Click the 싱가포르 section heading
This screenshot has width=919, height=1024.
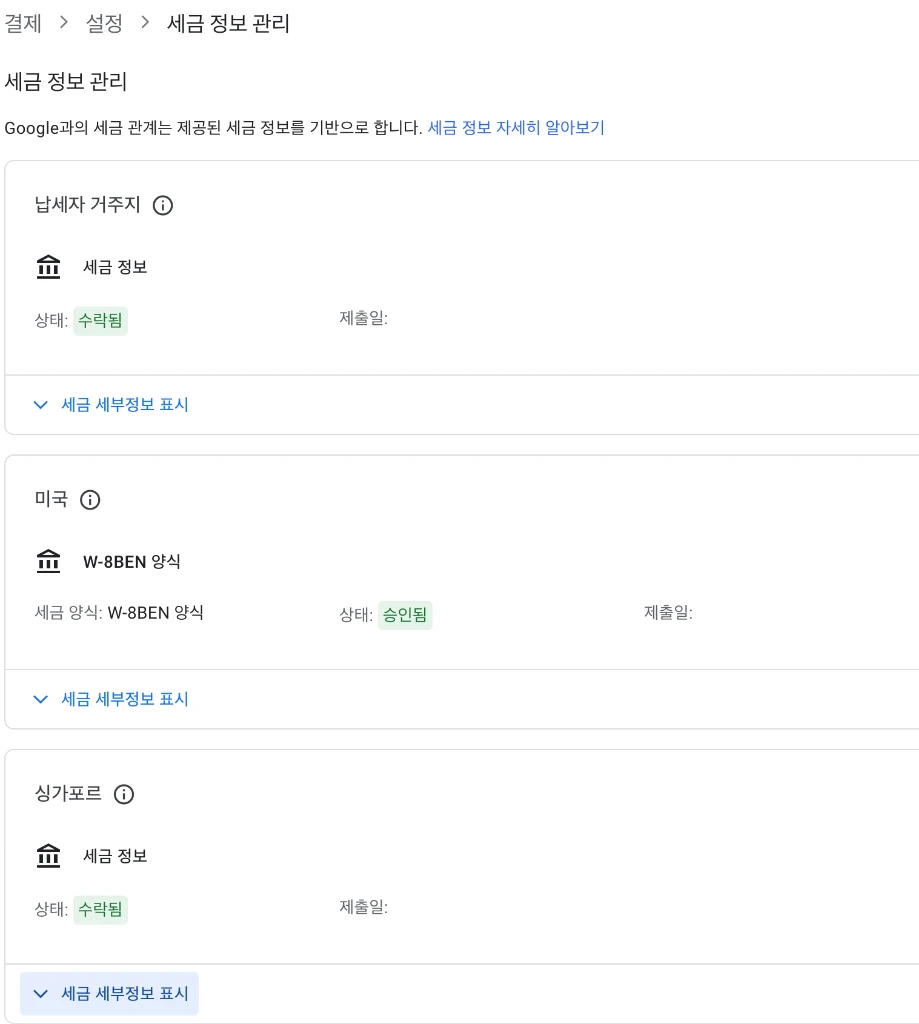(68, 794)
